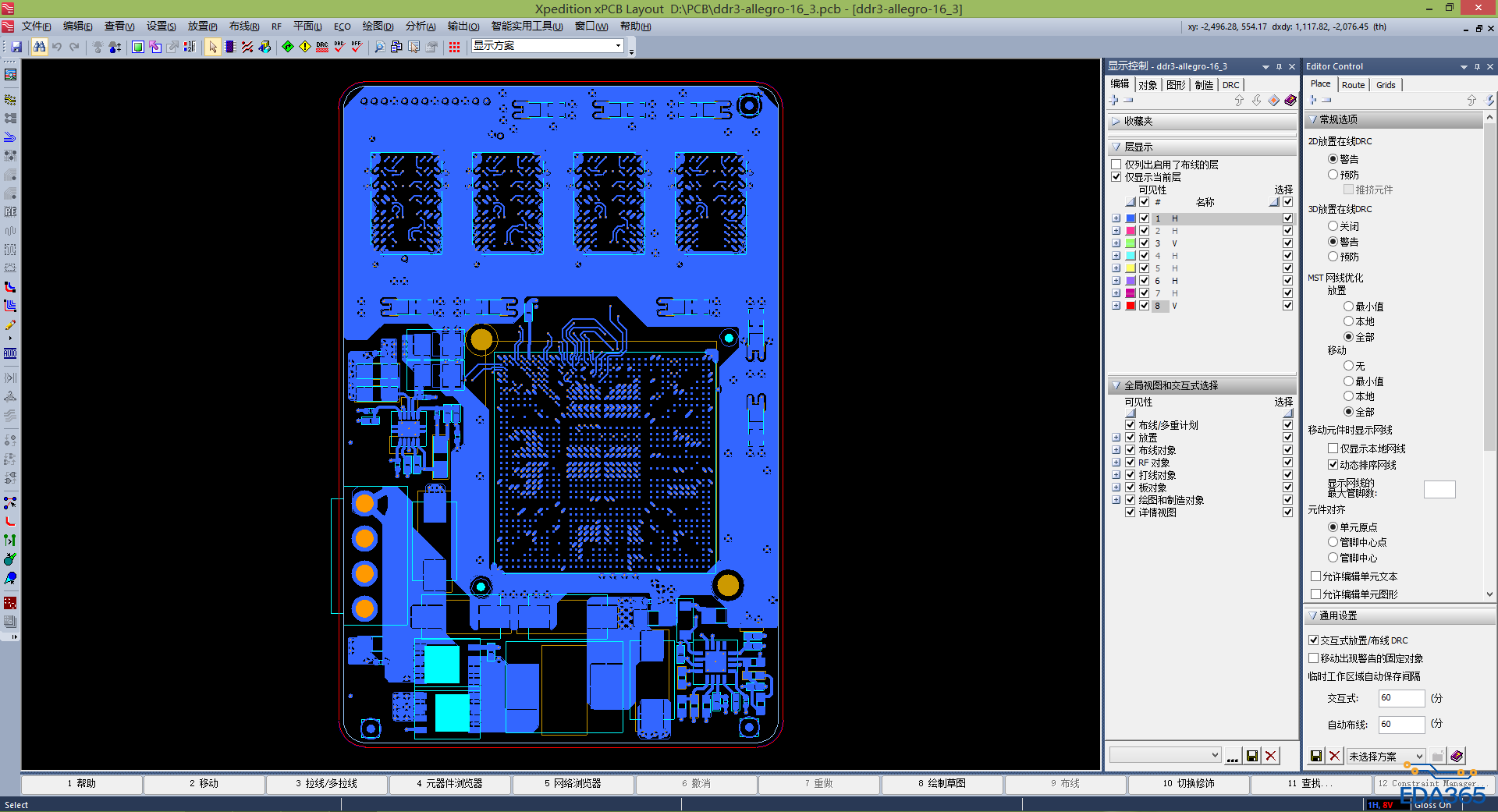Open the '显示方案' dropdown in toolbar

[x=619, y=46]
